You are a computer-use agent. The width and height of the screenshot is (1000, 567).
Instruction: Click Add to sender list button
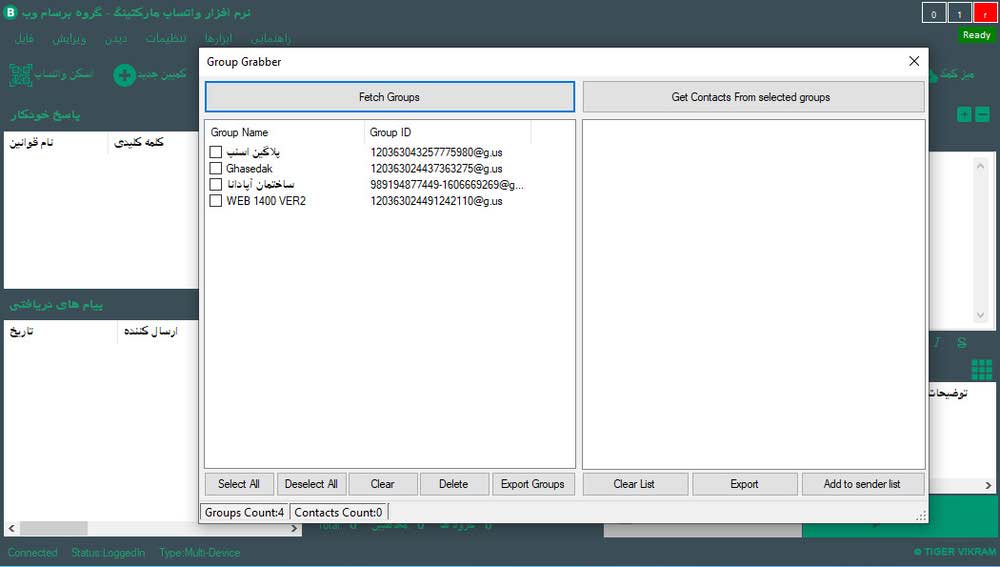pos(861,484)
